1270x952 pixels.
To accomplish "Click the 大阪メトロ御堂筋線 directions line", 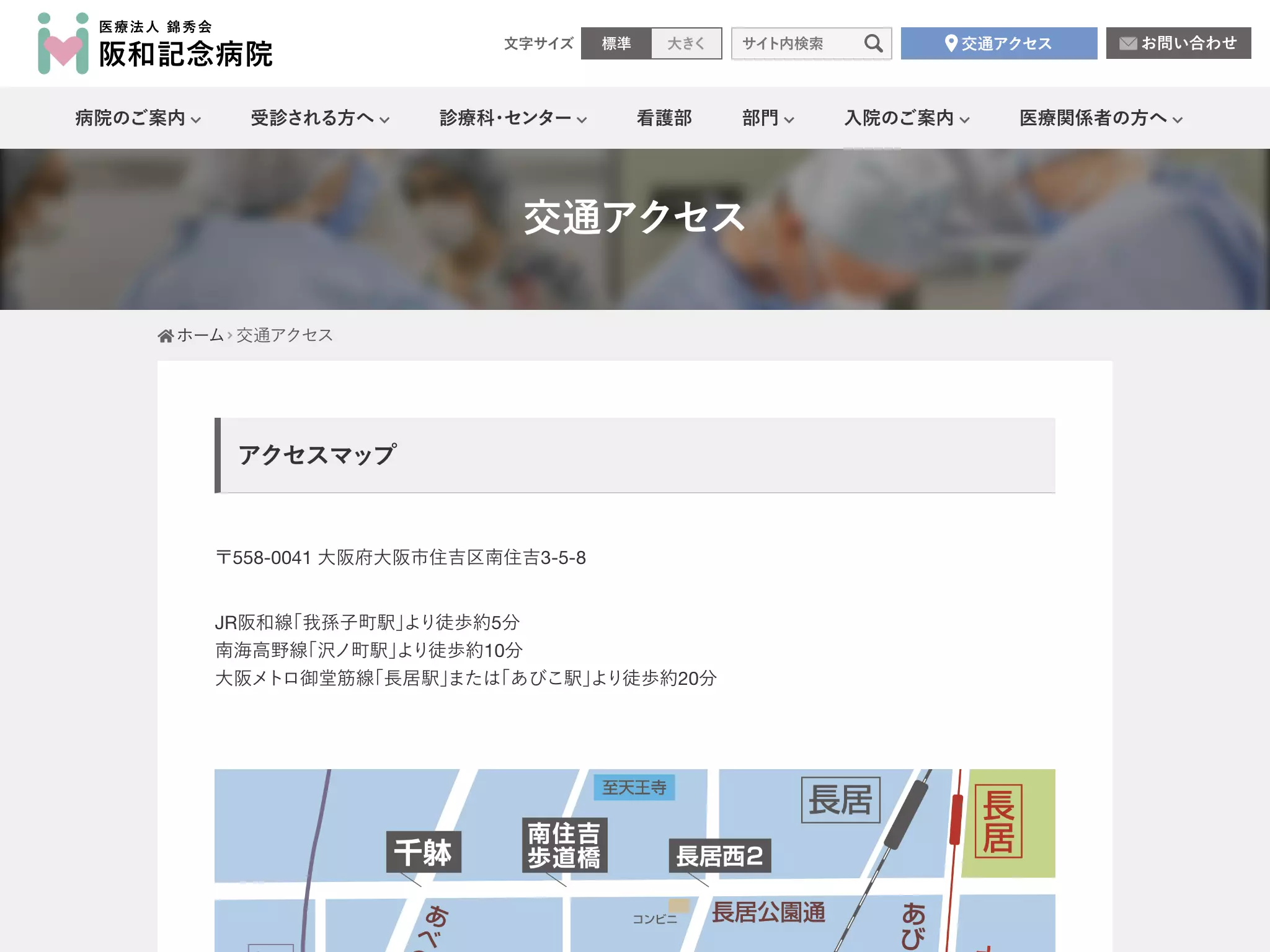I will (466, 678).
